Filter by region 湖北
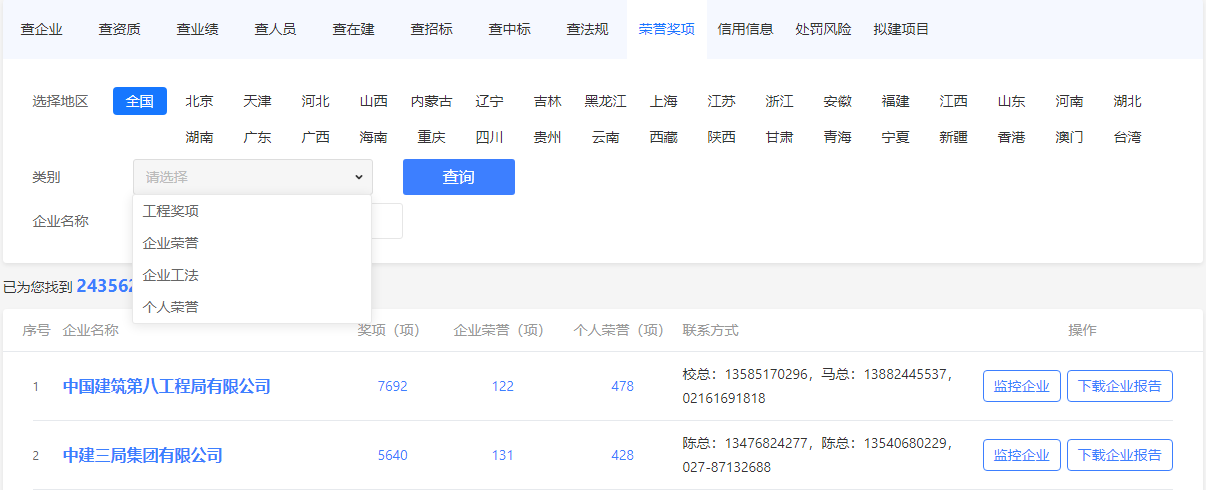The height and width of the screenshot is (490, 1206). 1128,101
